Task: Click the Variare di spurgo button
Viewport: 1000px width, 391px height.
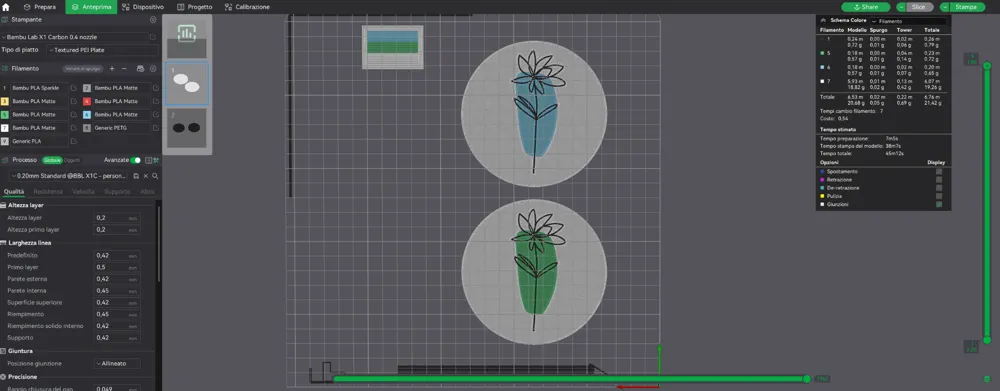Action: pos(83,68)
